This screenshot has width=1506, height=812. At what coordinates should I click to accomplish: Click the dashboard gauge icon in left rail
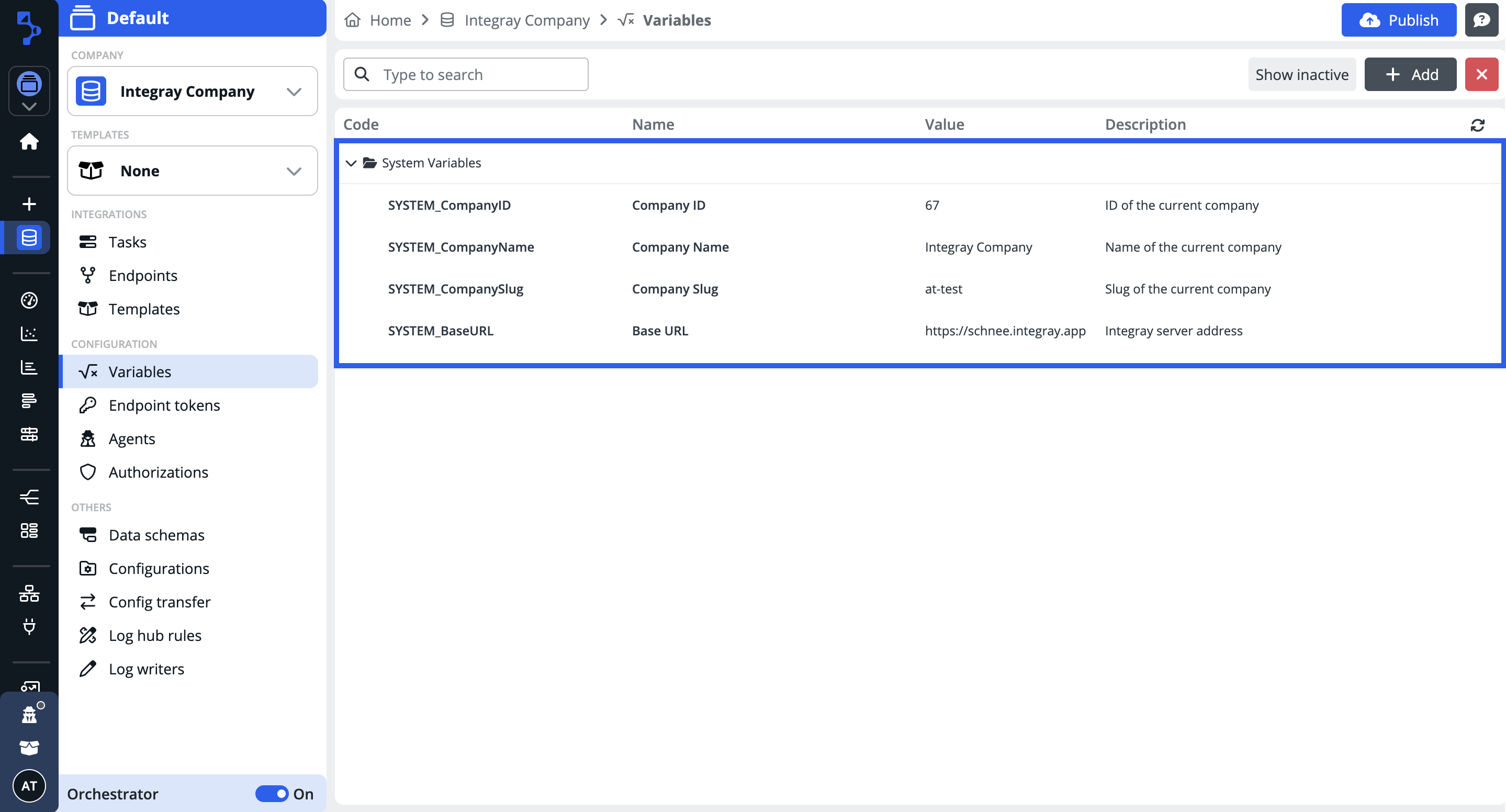29,300
